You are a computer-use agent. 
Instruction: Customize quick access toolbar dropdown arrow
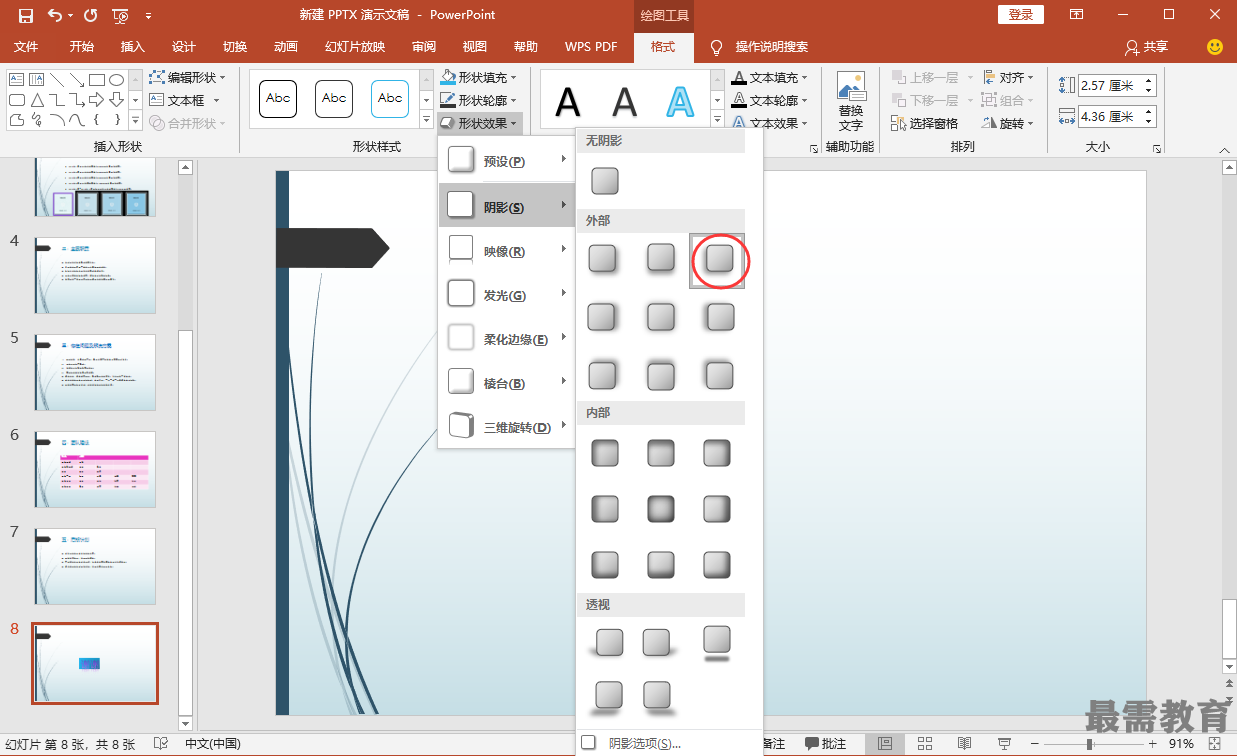(x=149, y=15)
